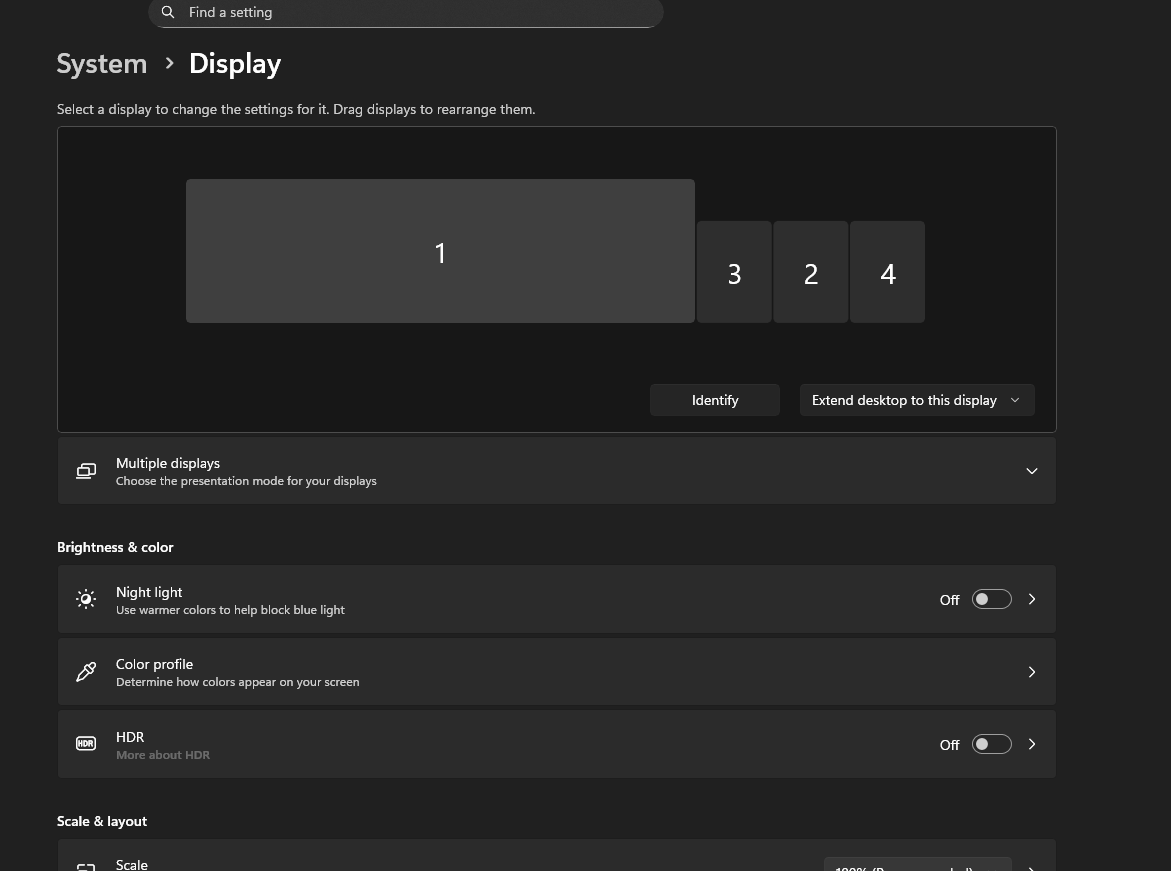This screenshot has width=1171, height=871.
Task: Open Night light settings arrow
Action: point(1032,599)
